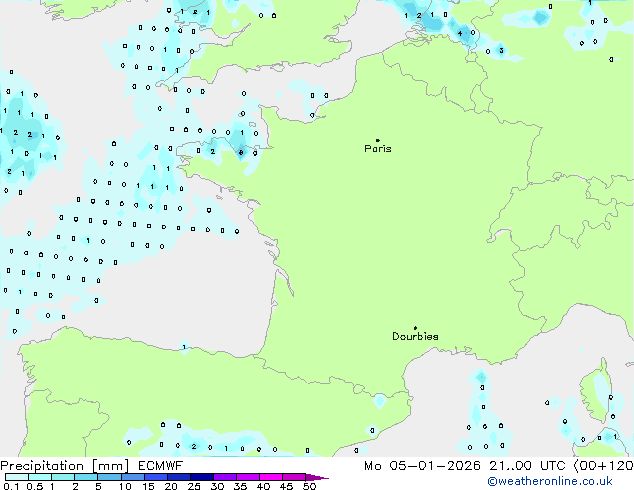Click the Paris city label

click(378, 149)
